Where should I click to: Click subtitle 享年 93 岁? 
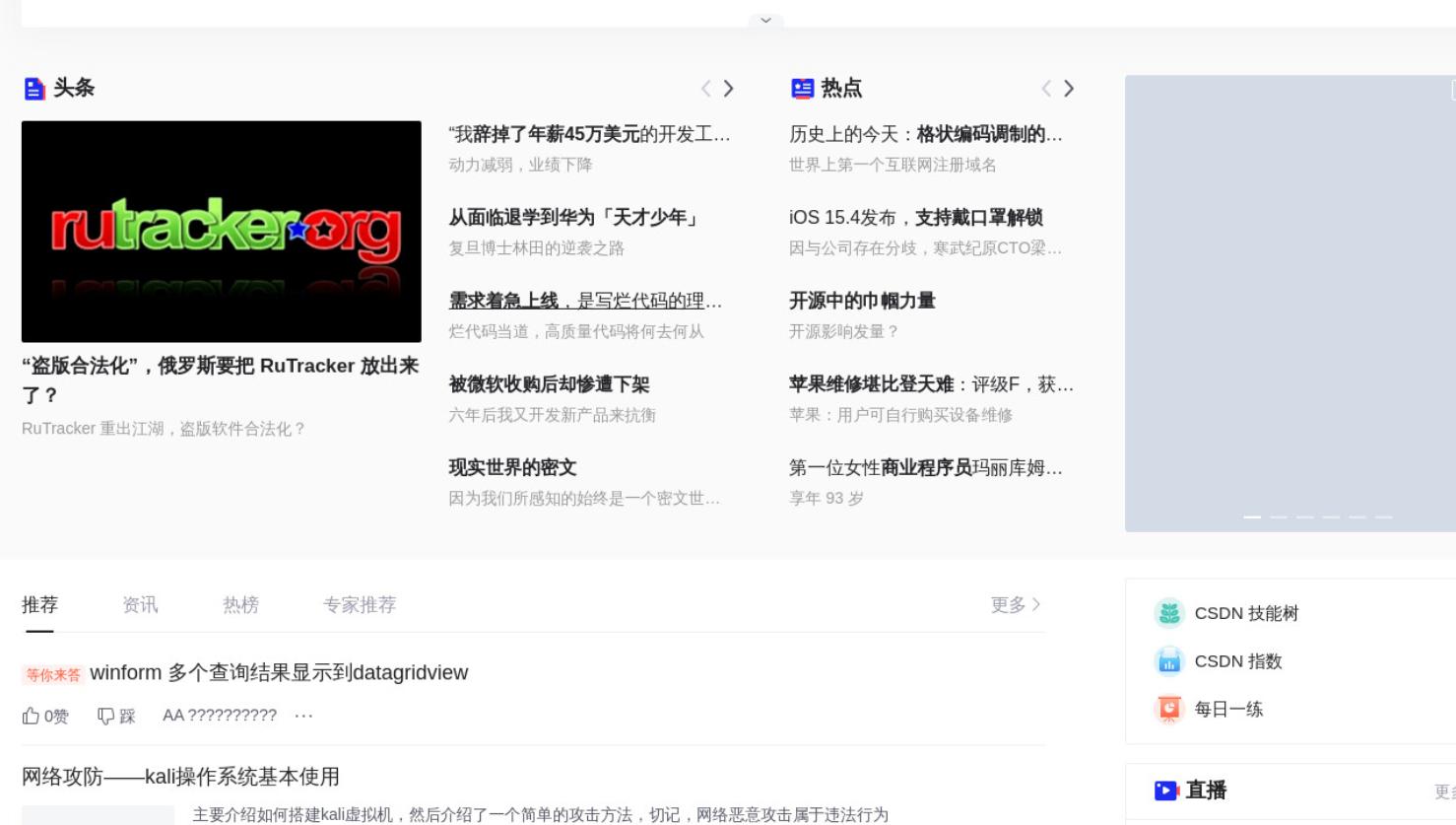(x=826, y=499)
